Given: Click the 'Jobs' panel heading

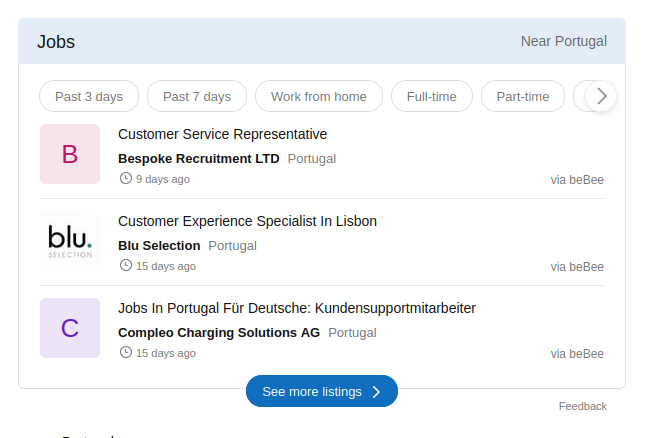Looking at the screenshot, I should click(x=56, y=42).
